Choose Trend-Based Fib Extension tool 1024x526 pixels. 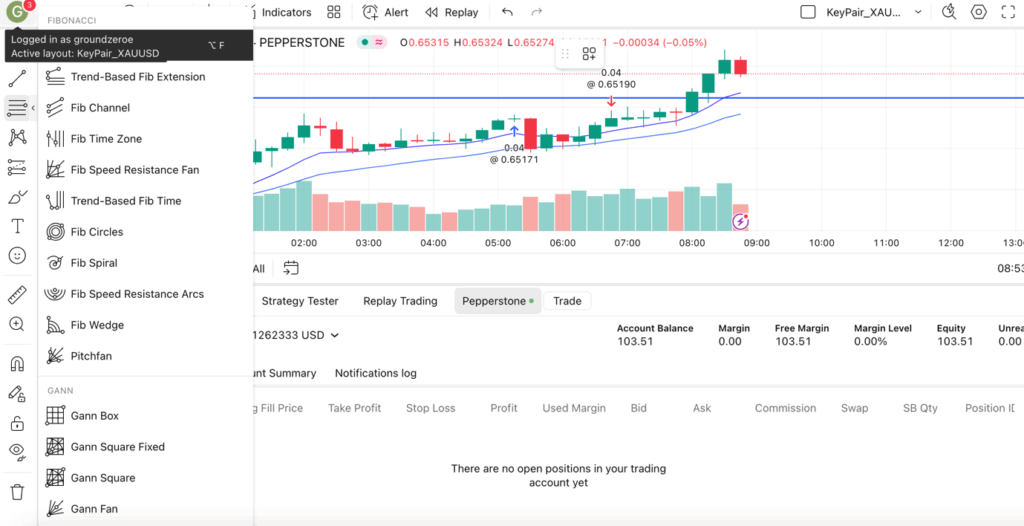(145, 76)
